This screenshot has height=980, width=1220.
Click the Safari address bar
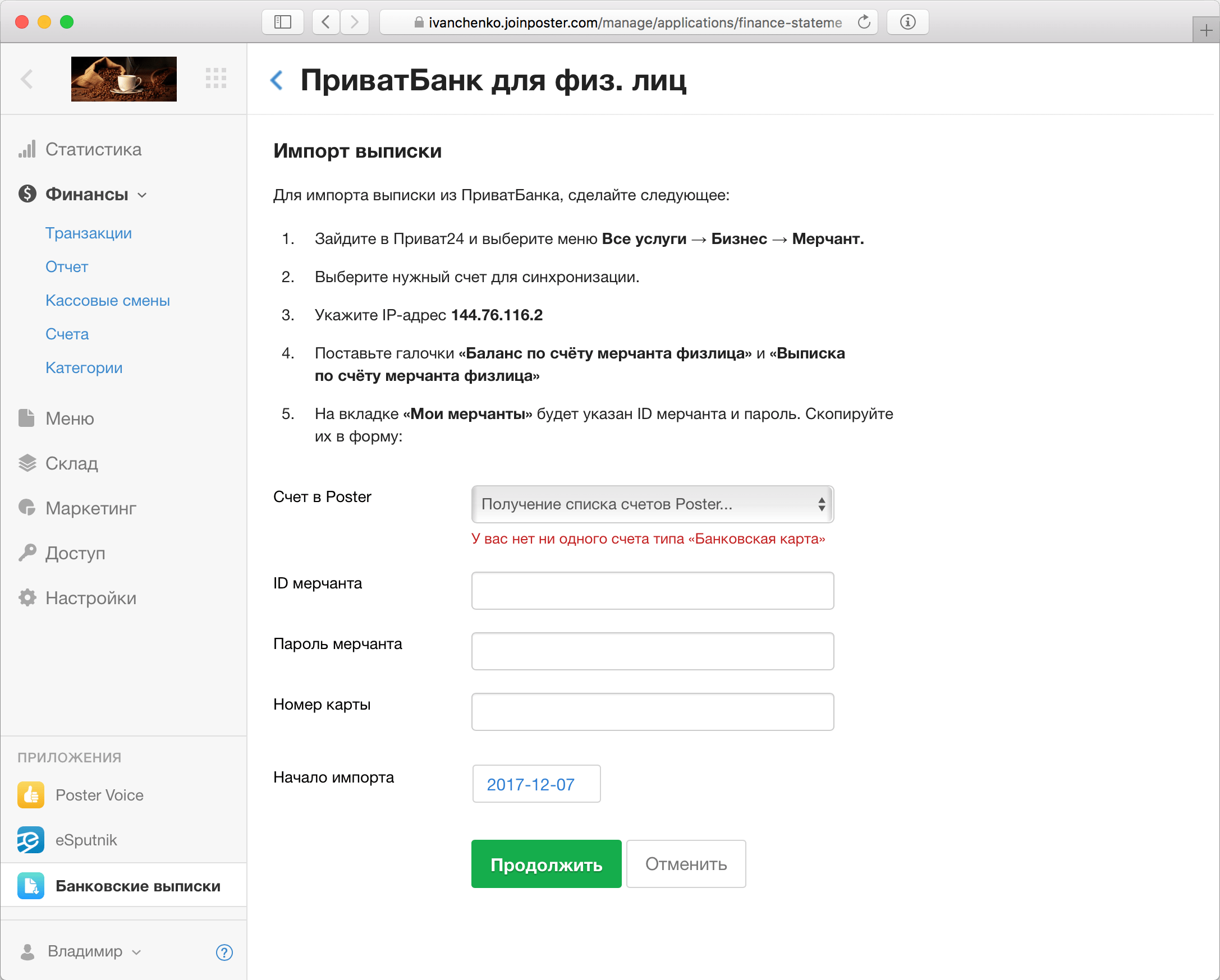point(628,22)
